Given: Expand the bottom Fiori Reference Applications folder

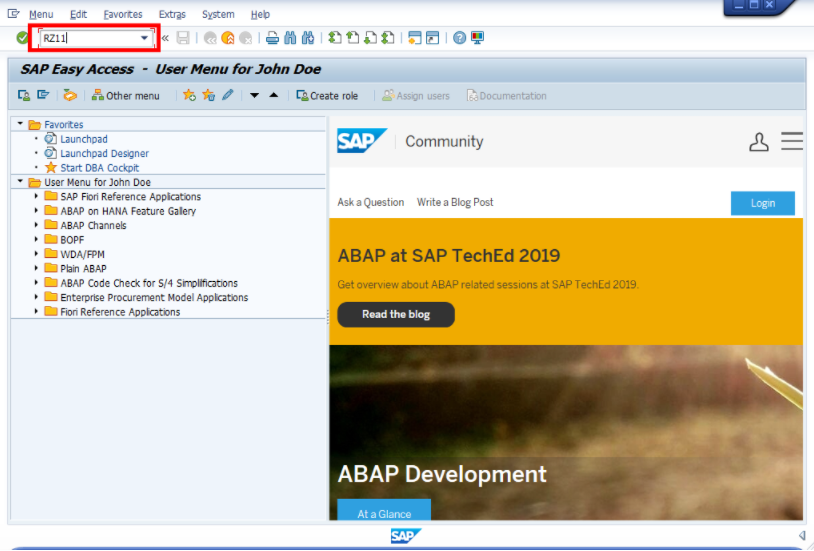Looking at the screenshot, I should [36, 311].
